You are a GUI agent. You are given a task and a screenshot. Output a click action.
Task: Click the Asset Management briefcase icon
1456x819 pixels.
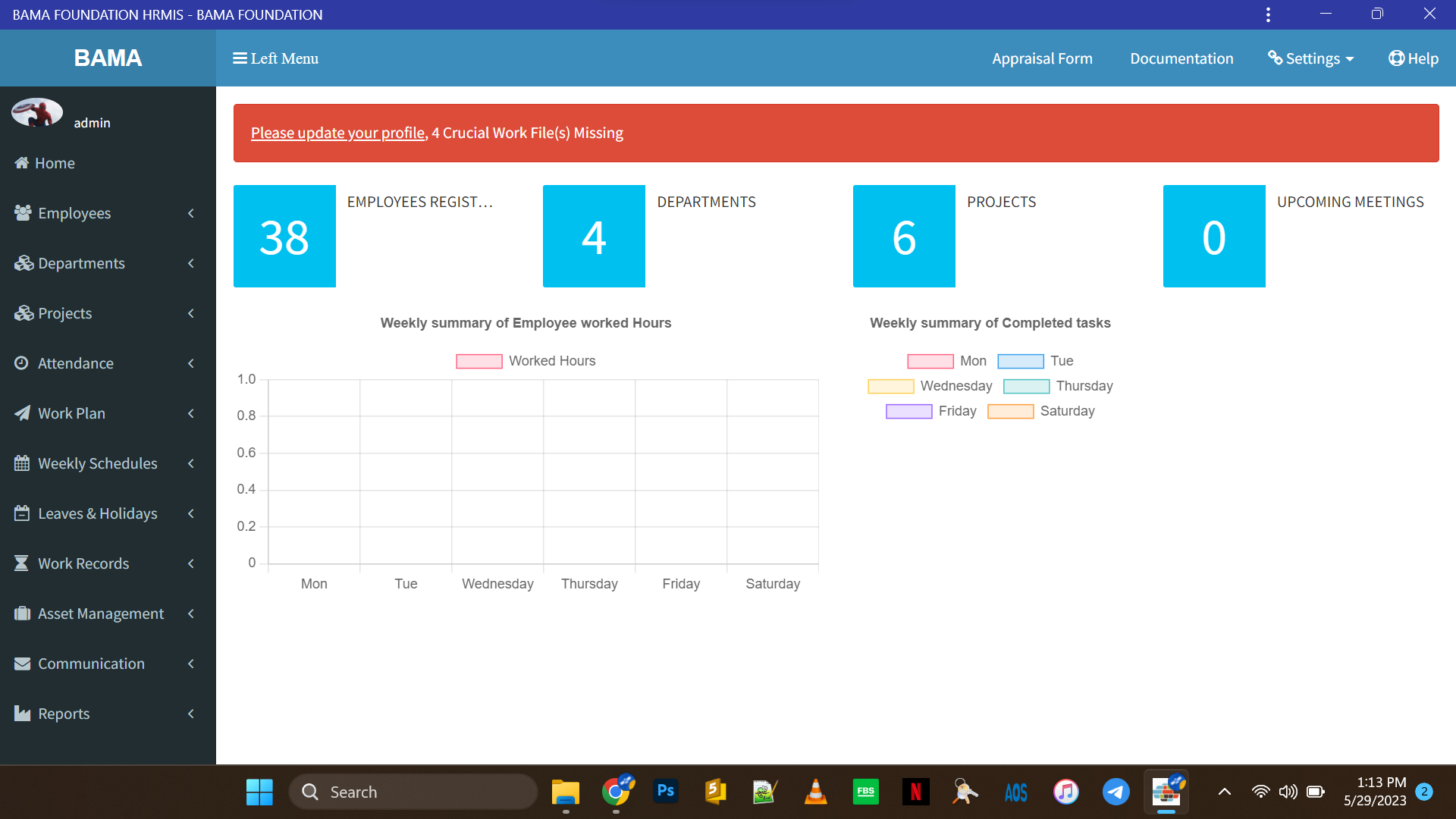coord(22,613)
